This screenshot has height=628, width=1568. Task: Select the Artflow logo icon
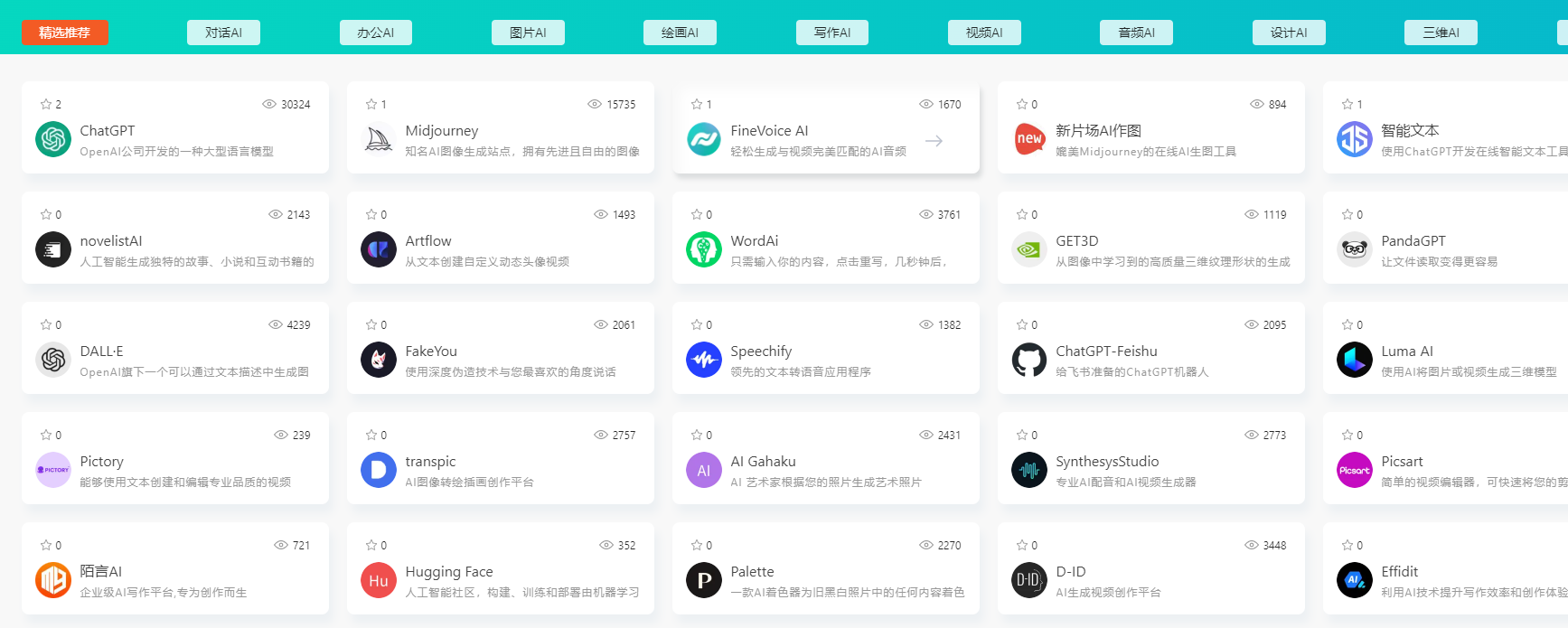[x=379, y=249]
